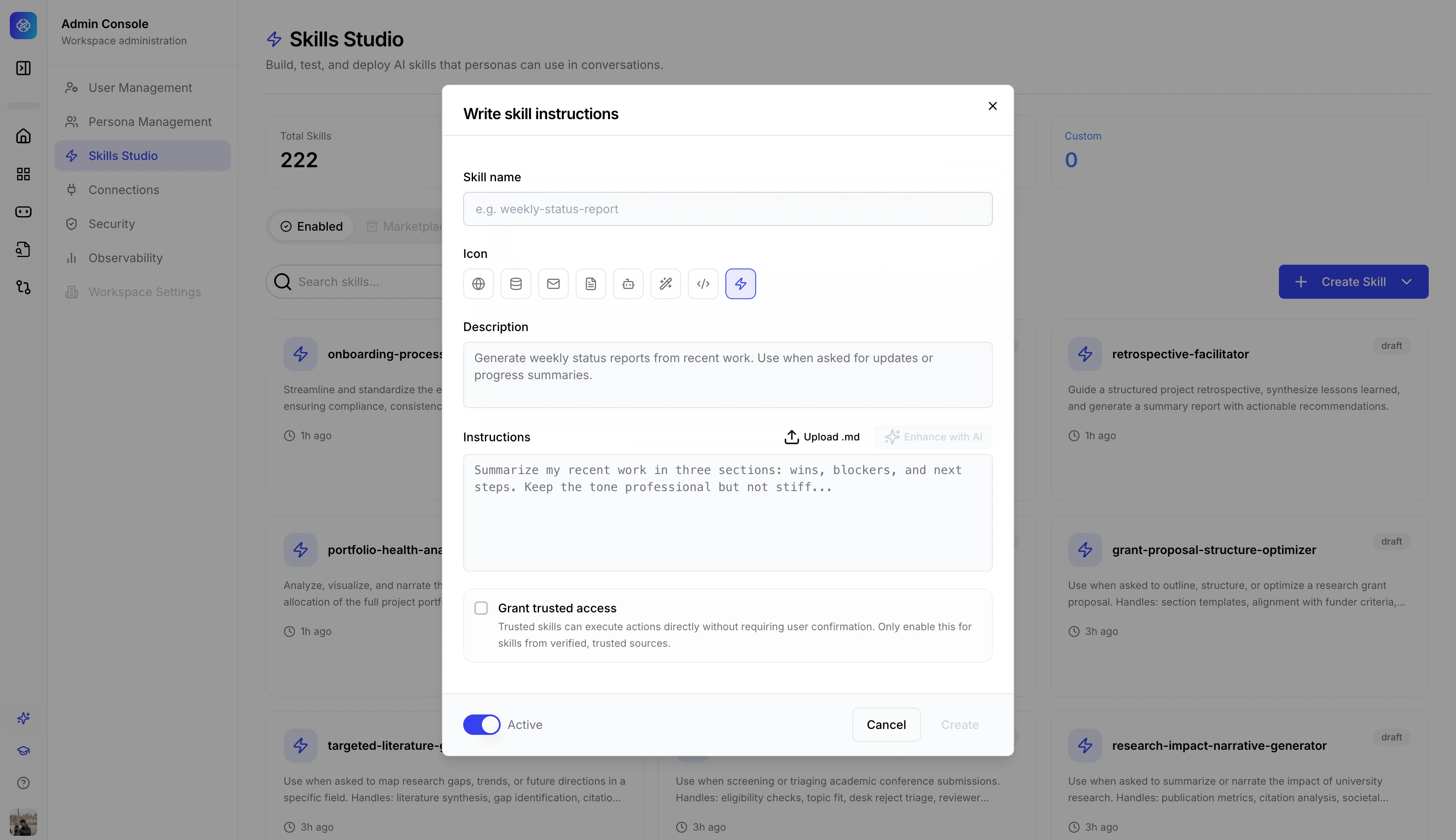This screenshot has width=1456, height=840.
Task: Open the retrospective-facilitator skill title
Action: pyautogui.click(x=1180, y=354)
